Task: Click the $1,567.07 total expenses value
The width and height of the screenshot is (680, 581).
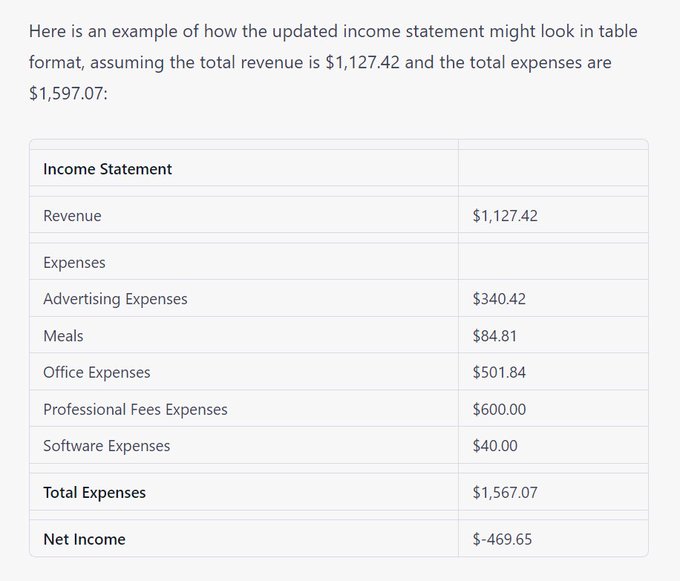Action: point(505,492)
